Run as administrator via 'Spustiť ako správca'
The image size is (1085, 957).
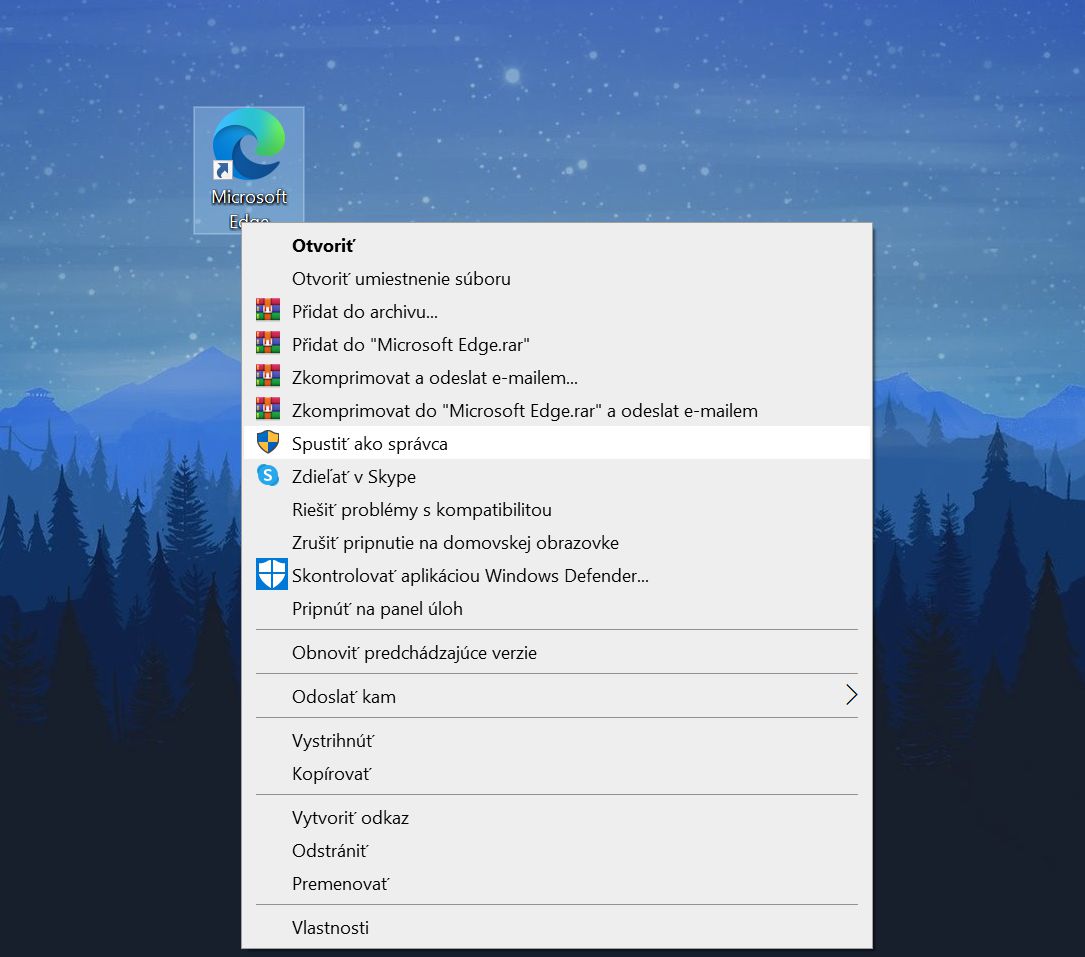pyautogui.click(x=556, y=444)
